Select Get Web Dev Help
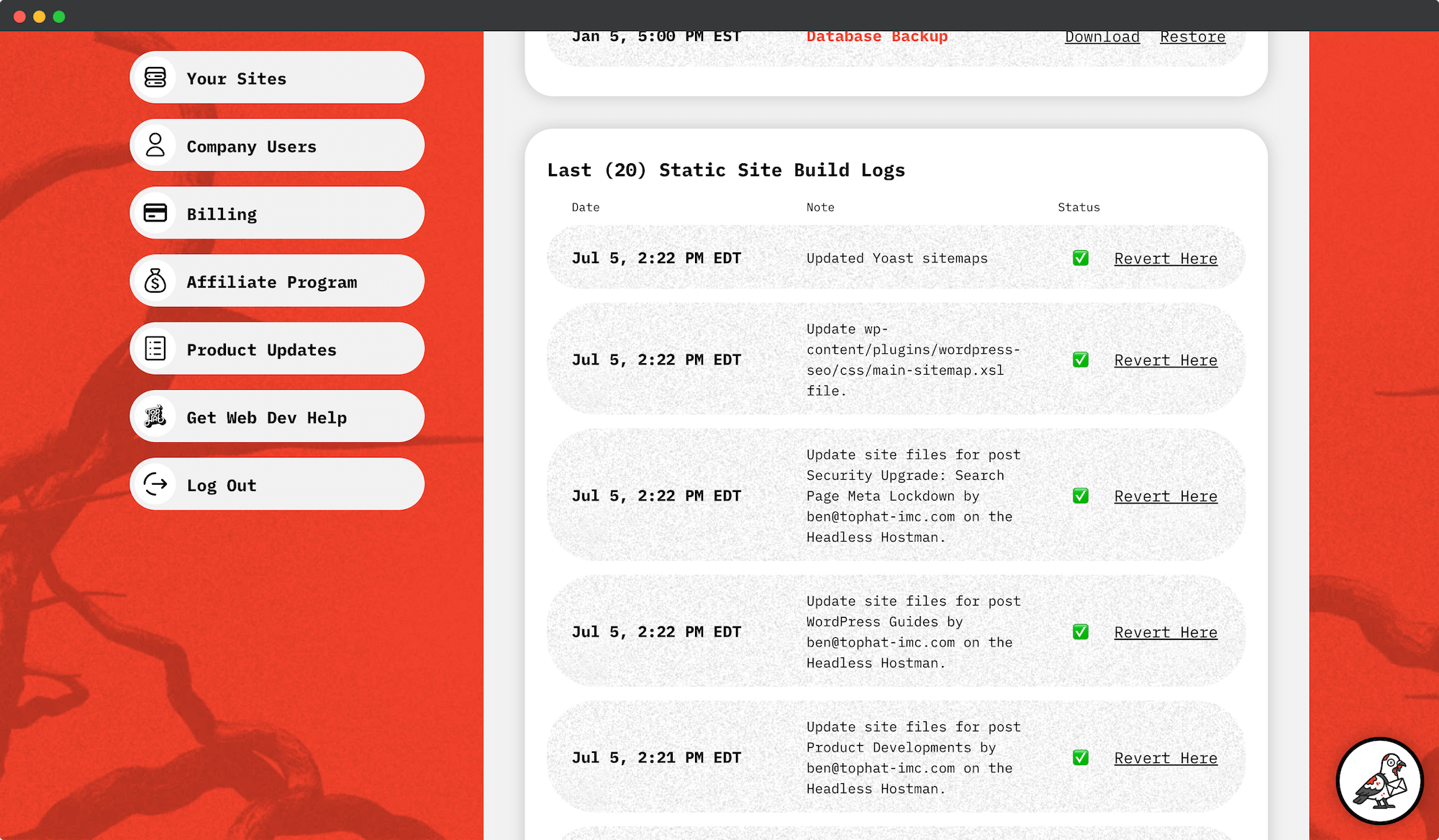The width and height of the screenshot is (1439, 840). 277,416
